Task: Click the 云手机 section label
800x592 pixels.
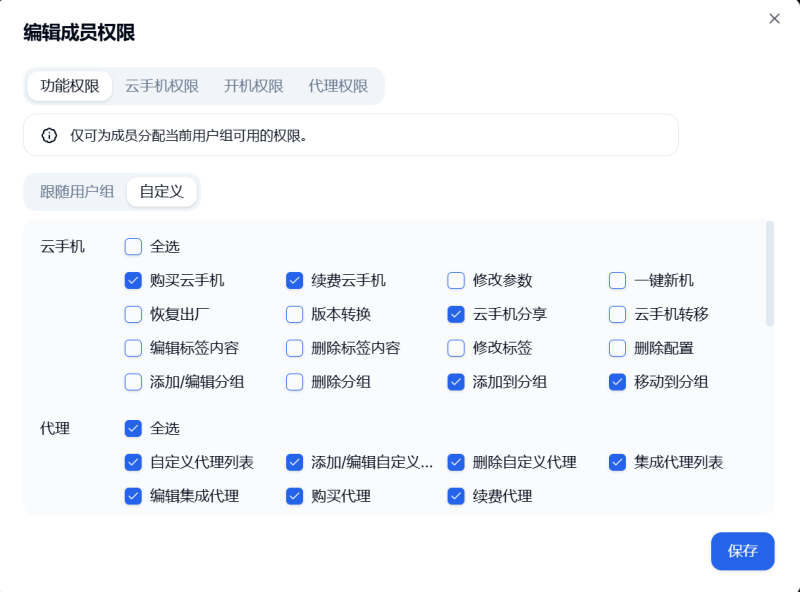Action: pos(62,247)
